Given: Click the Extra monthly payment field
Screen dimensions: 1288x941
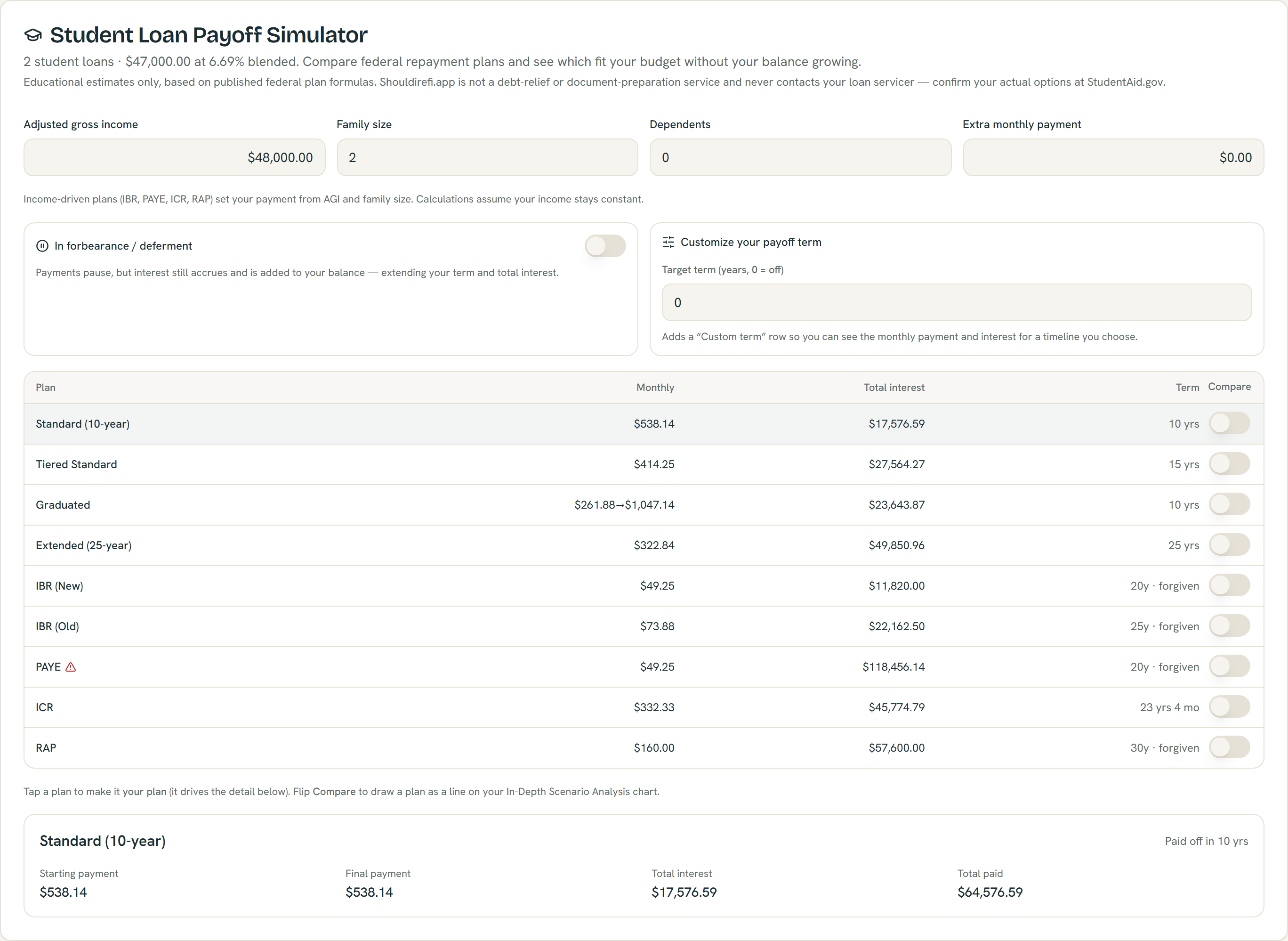Looking at the screenshot, I should click(x=1113, y=157).
